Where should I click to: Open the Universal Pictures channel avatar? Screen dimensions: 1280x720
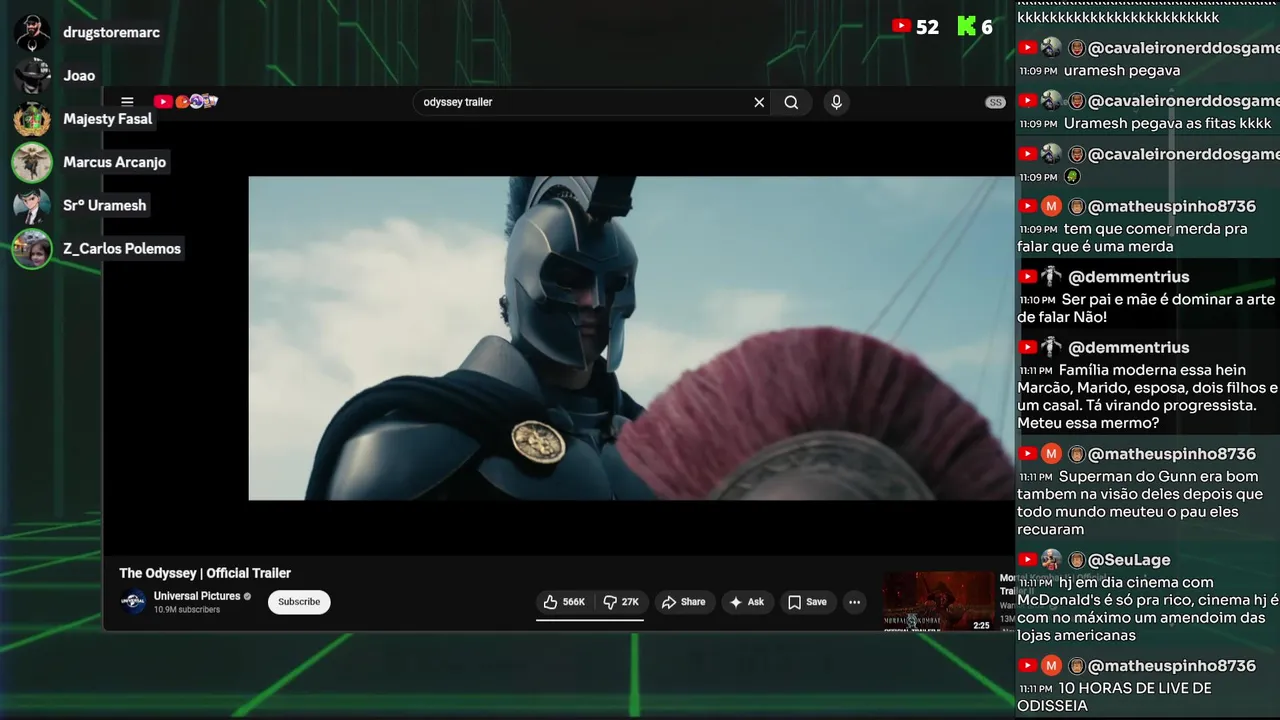pos(133,602)
